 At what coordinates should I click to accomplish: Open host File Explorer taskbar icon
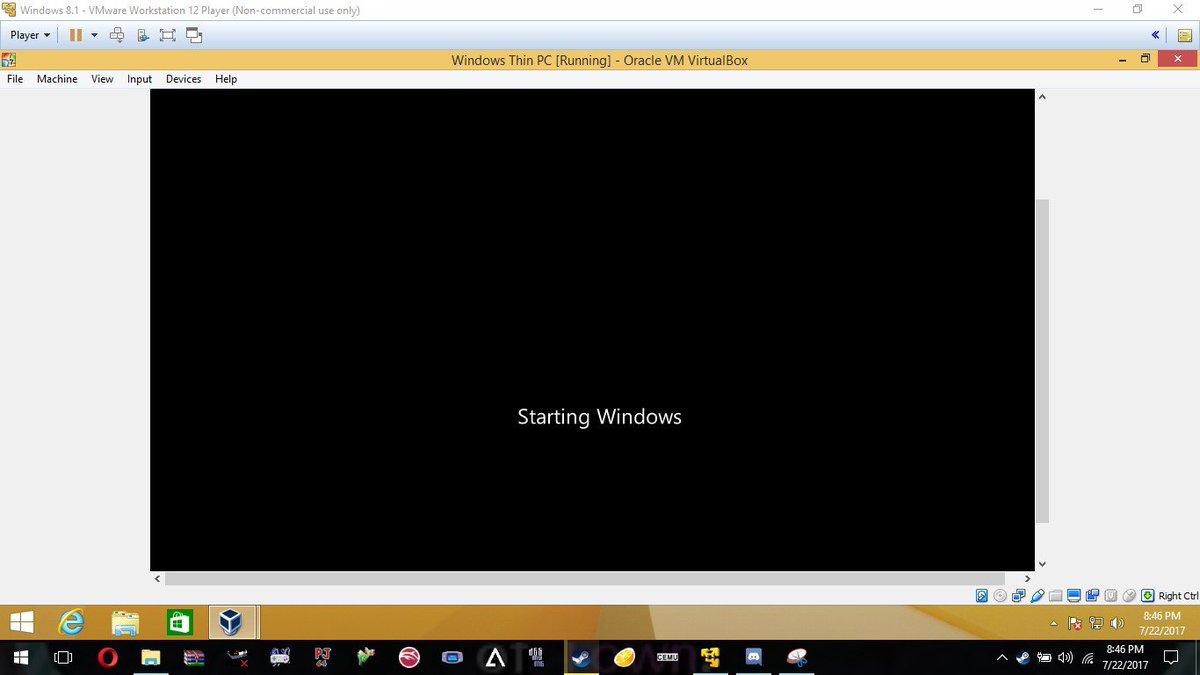click(x=151, y=658)
